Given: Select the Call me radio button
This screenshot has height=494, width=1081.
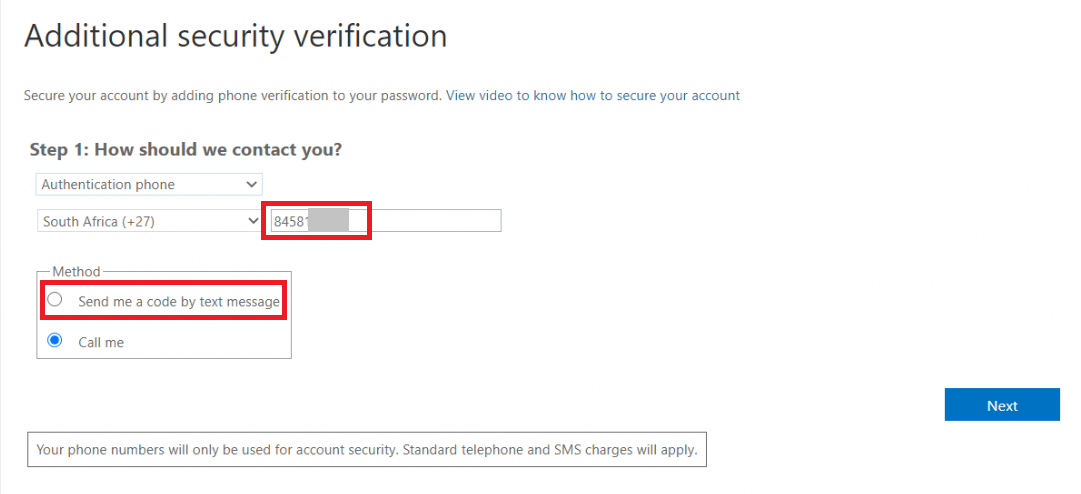Looking at the screenshot, I should coord(55,341).
